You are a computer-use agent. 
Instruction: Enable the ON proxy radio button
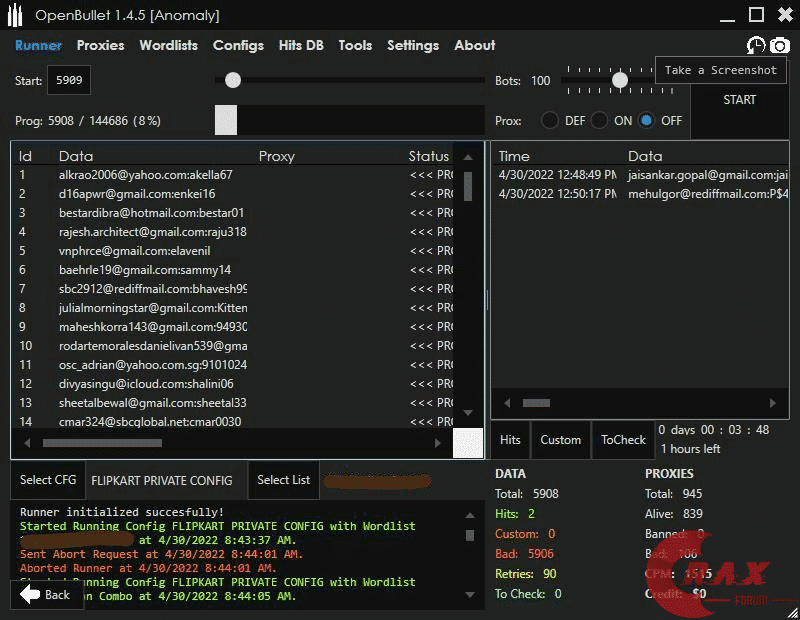click(x=599, y=120)
